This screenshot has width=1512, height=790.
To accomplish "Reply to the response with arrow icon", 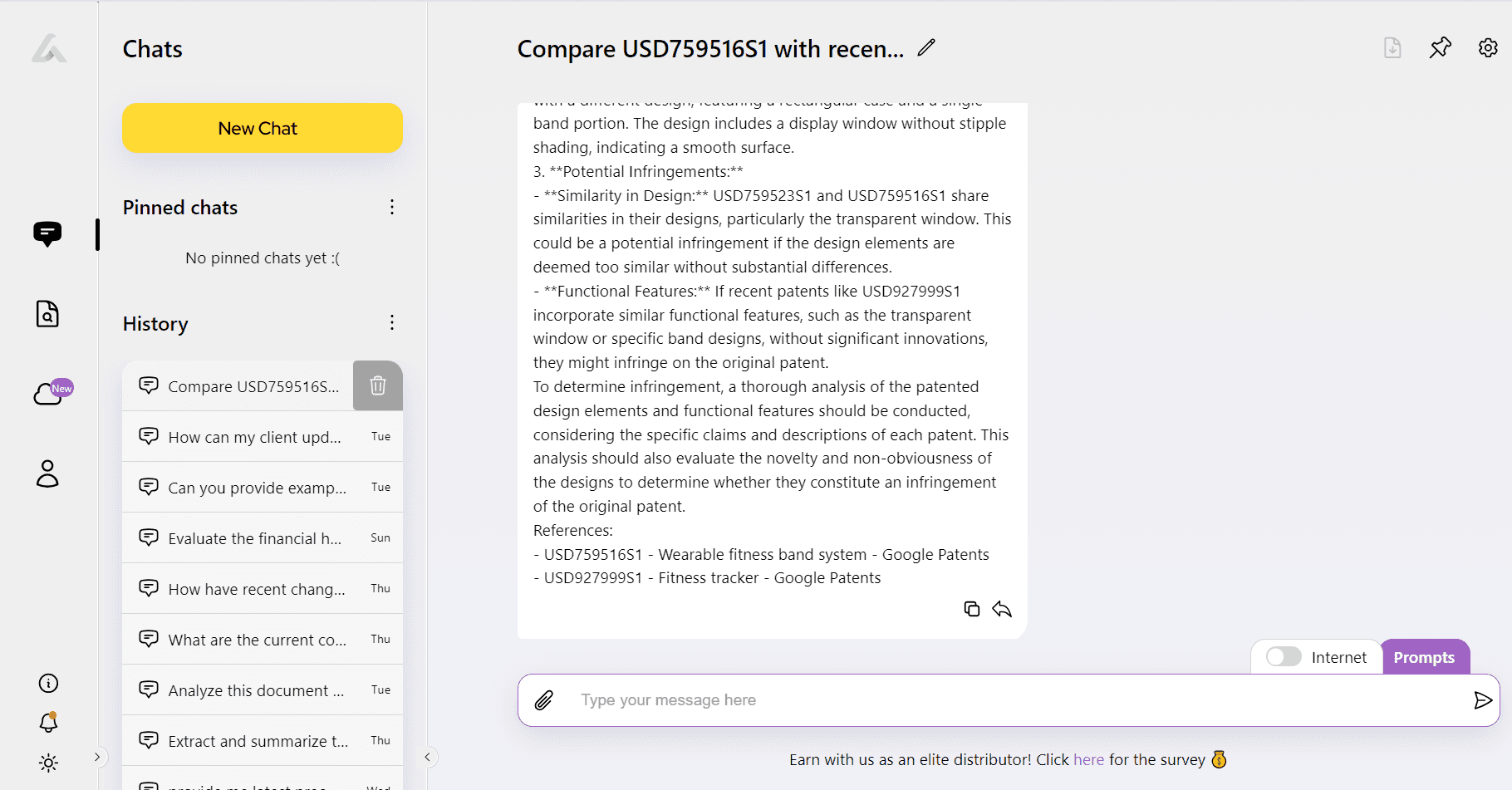I will (x=1002, y=609).
